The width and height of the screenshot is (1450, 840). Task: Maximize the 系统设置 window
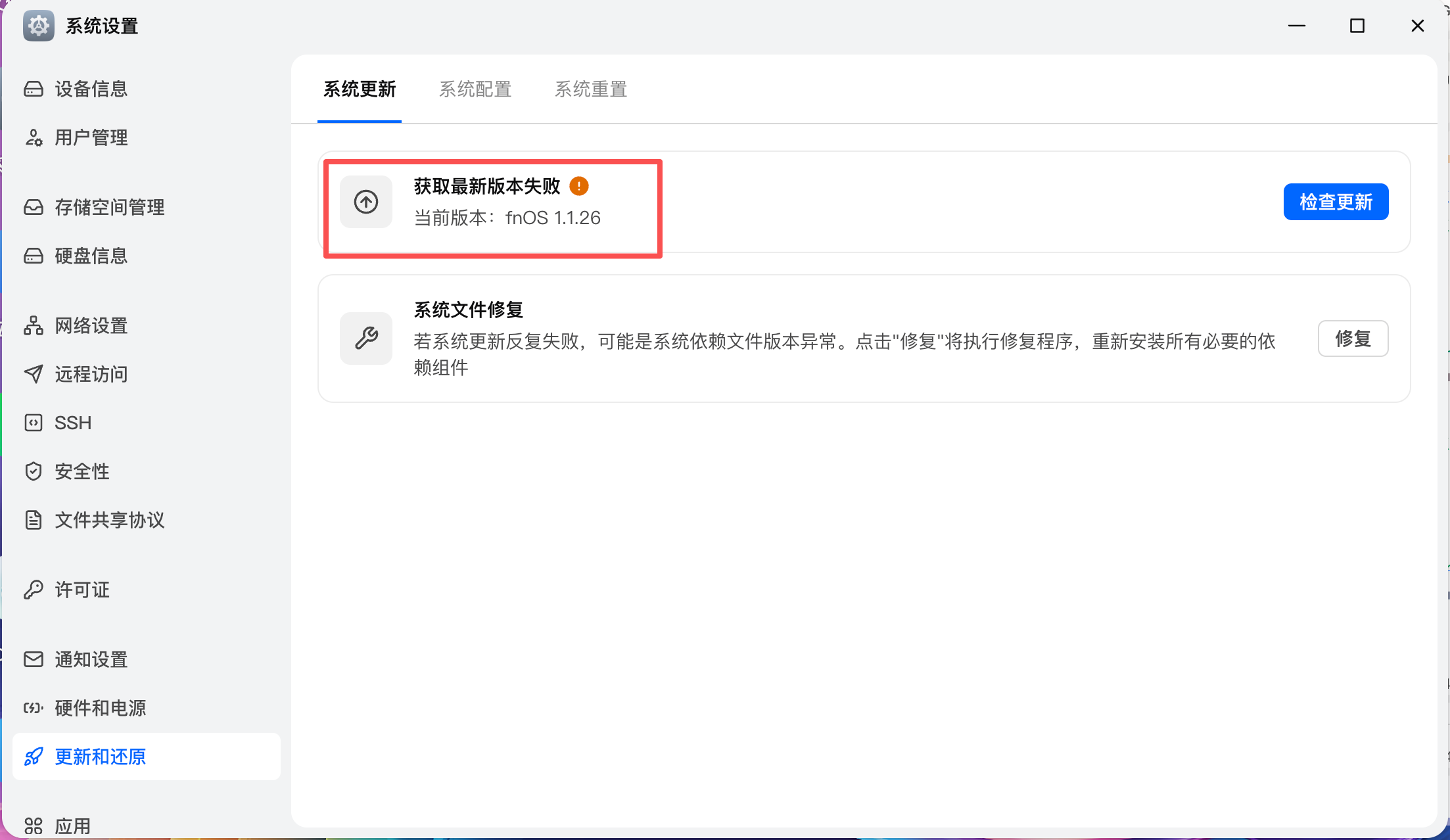coord(1357,26)
